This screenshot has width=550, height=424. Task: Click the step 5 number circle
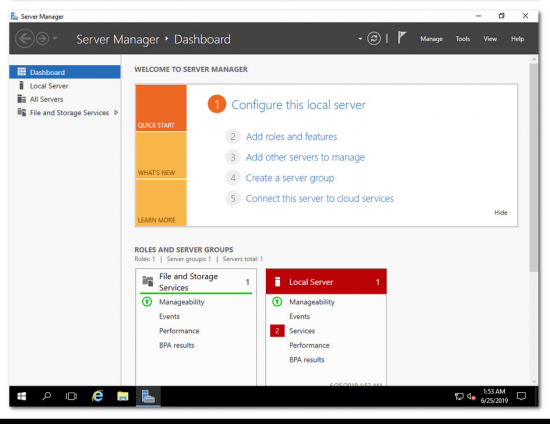(x=233, y=198)
